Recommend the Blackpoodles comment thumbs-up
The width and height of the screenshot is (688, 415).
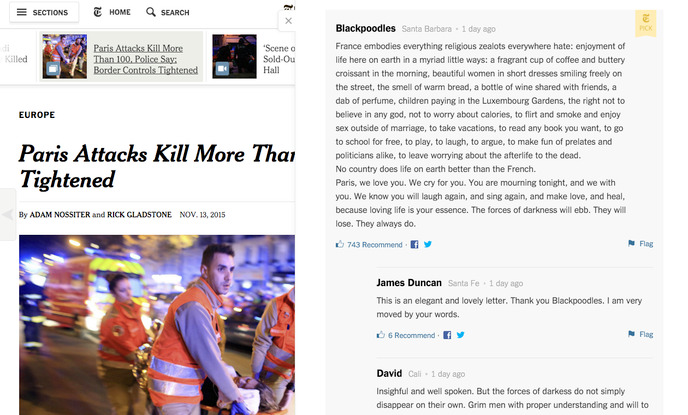[369, 244]
